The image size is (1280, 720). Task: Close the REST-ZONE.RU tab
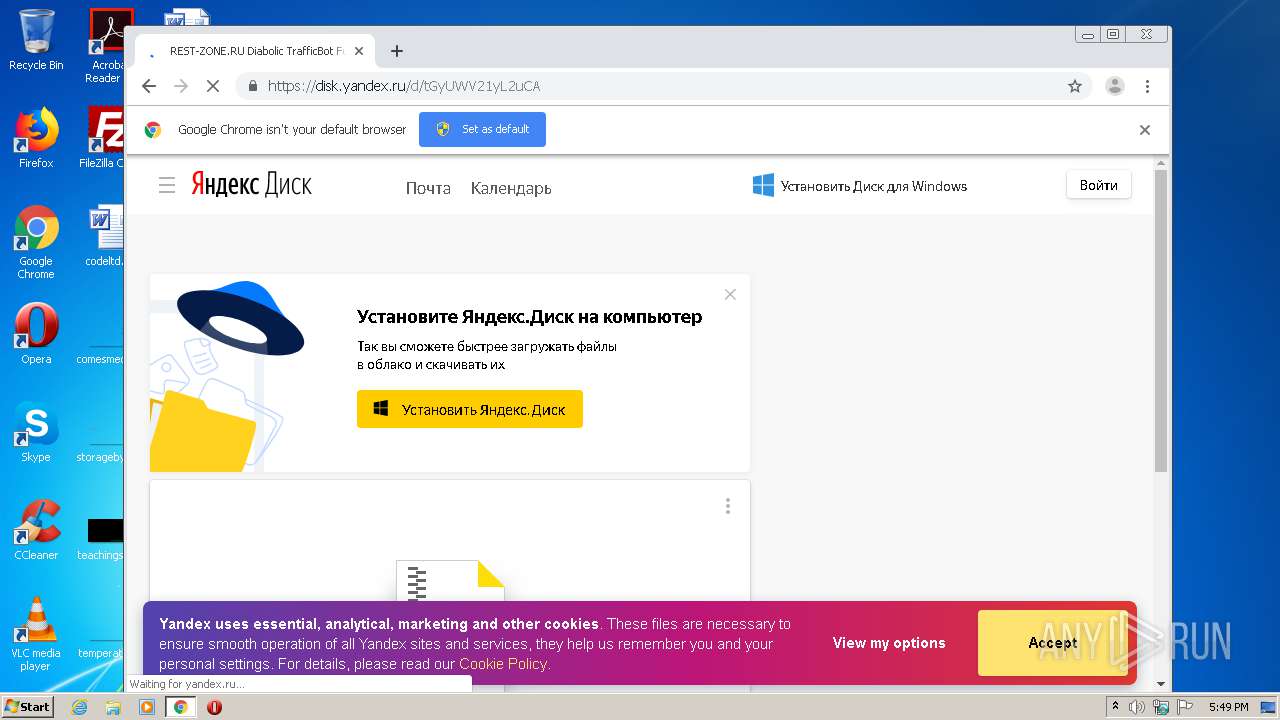(359, 51)
